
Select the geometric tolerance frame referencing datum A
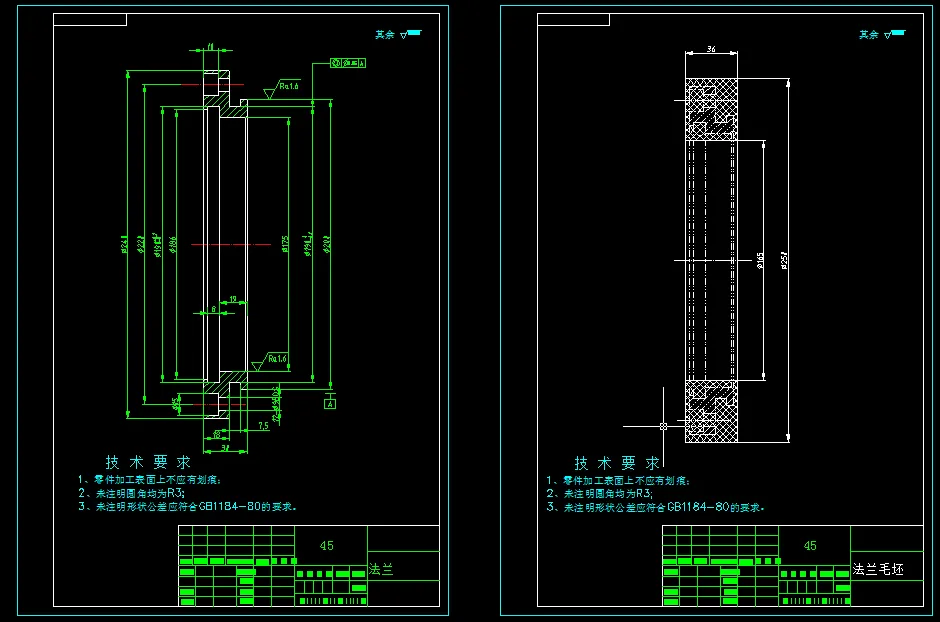[x=348, y=63]
